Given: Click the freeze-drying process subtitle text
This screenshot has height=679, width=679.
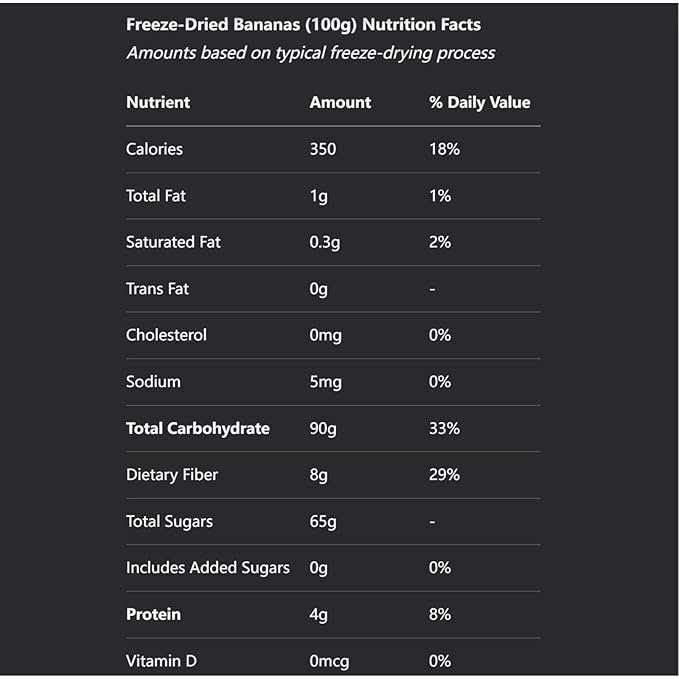Looking at the screenshot, I should (x=310, y=53).
